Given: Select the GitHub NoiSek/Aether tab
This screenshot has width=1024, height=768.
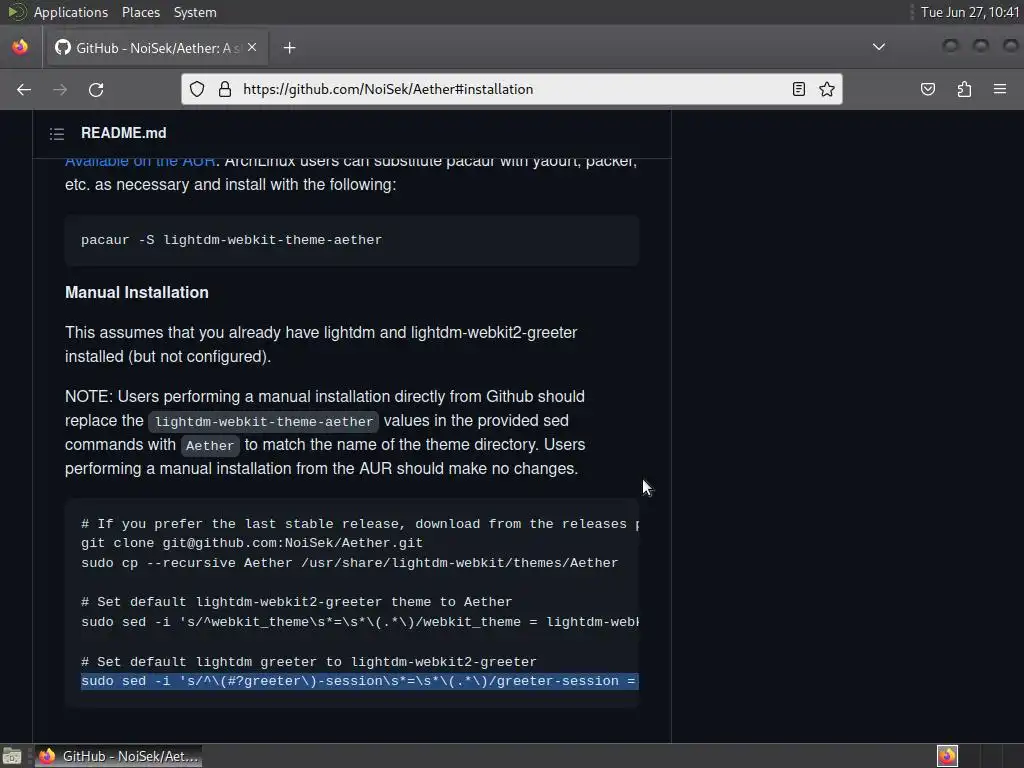Looking at the screenshot, I should (155, 48).
